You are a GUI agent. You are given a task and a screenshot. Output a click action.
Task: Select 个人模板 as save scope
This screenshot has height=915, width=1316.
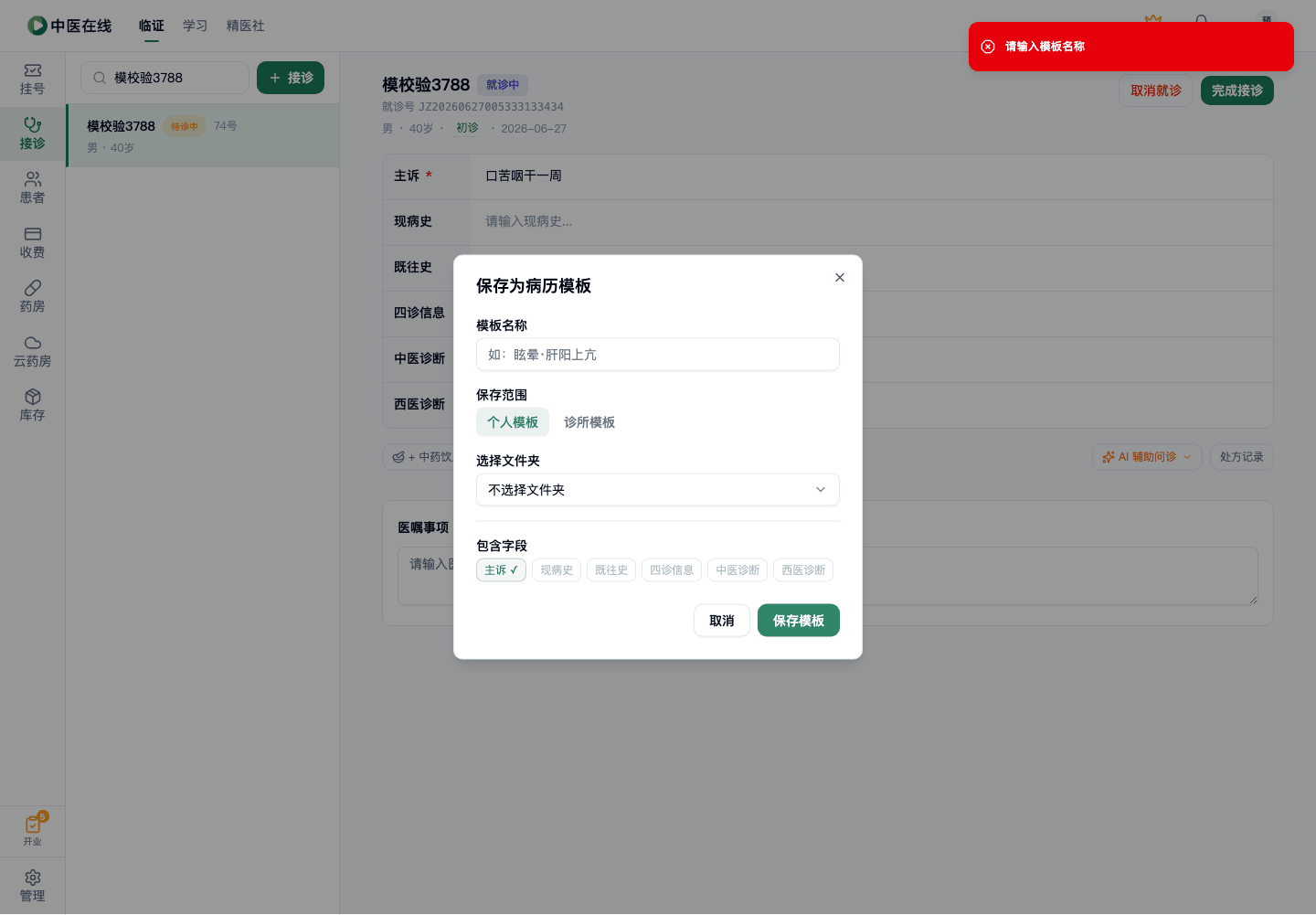pos(513,422)
